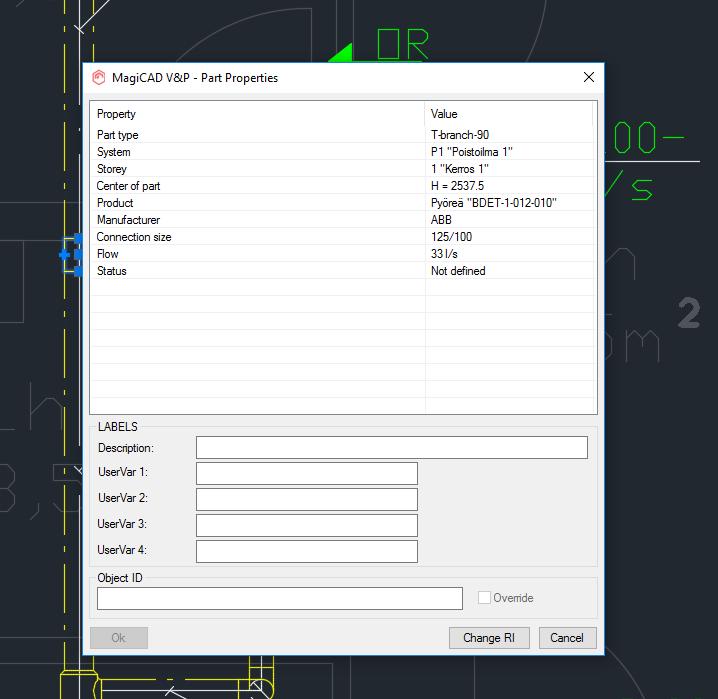Focus the UserVar 1 input field
Screen dimensions: 718x699
(307, 473)
